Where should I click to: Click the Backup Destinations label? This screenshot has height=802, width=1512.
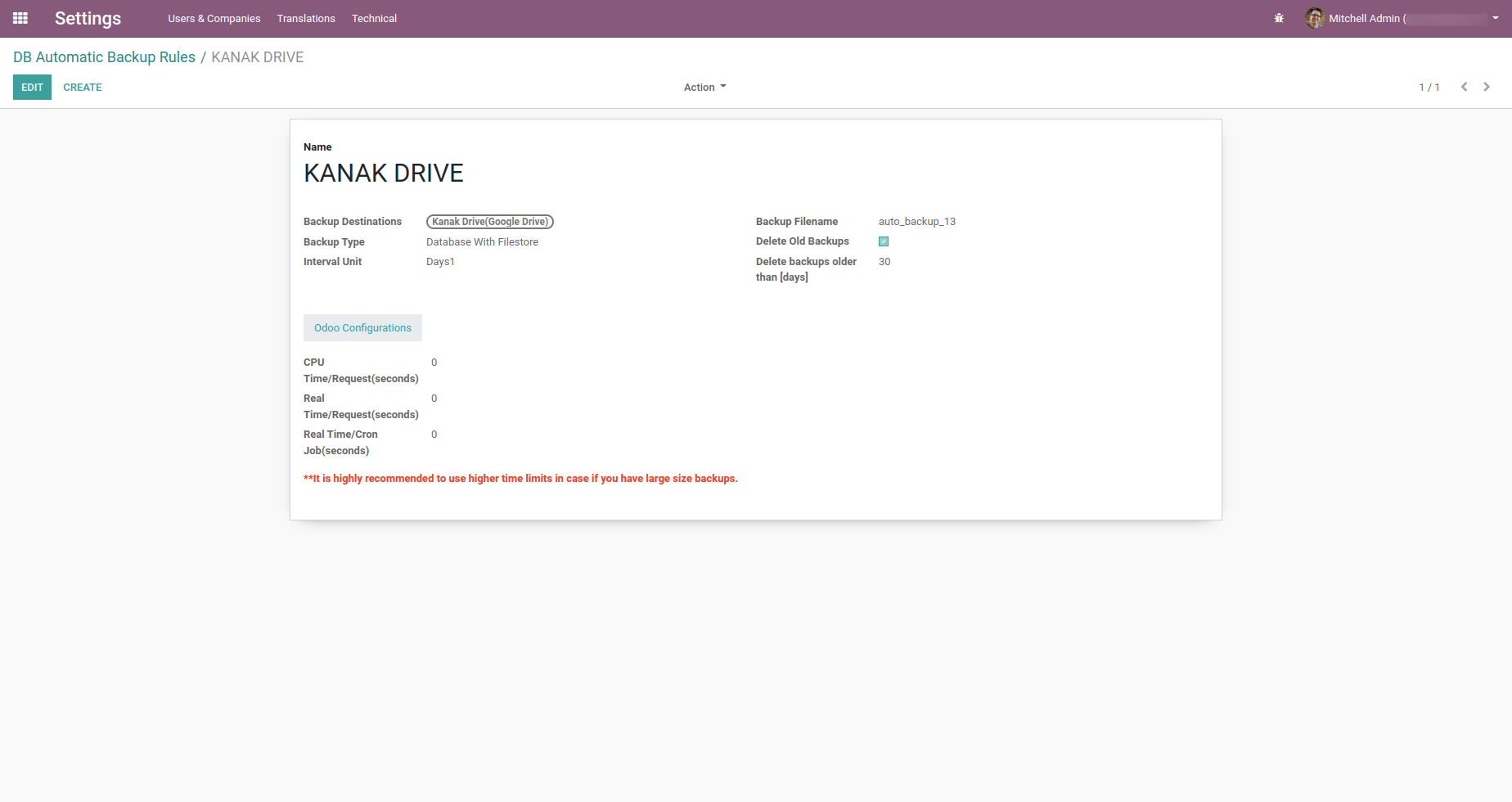coord(353,222)
